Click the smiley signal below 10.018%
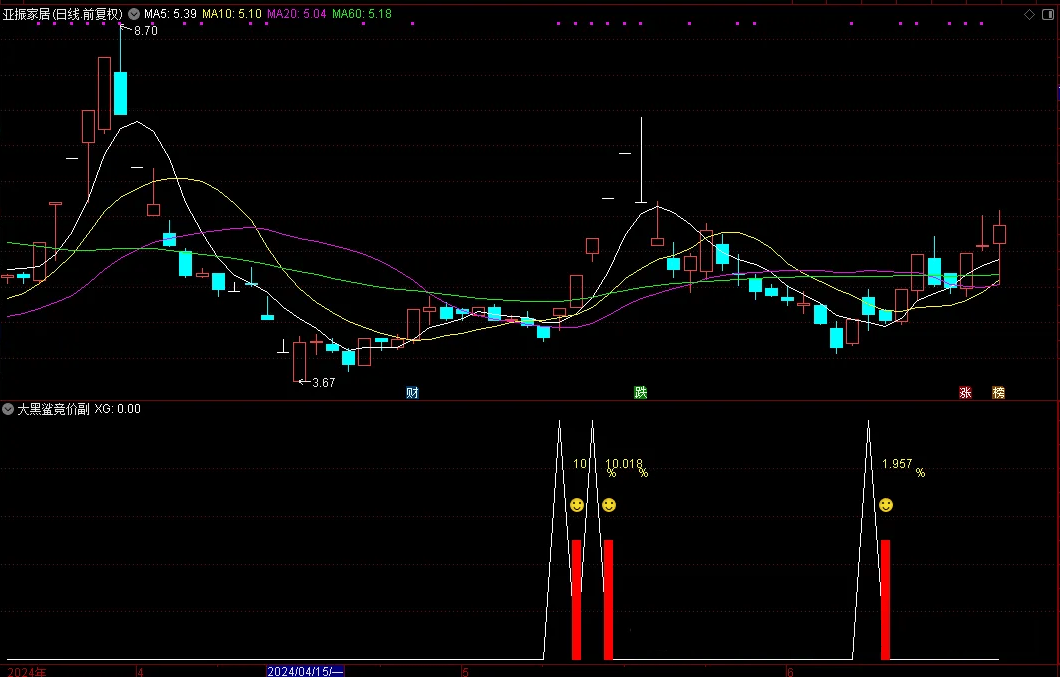This screenshot has height=677, width=1060. pos(609,506)
